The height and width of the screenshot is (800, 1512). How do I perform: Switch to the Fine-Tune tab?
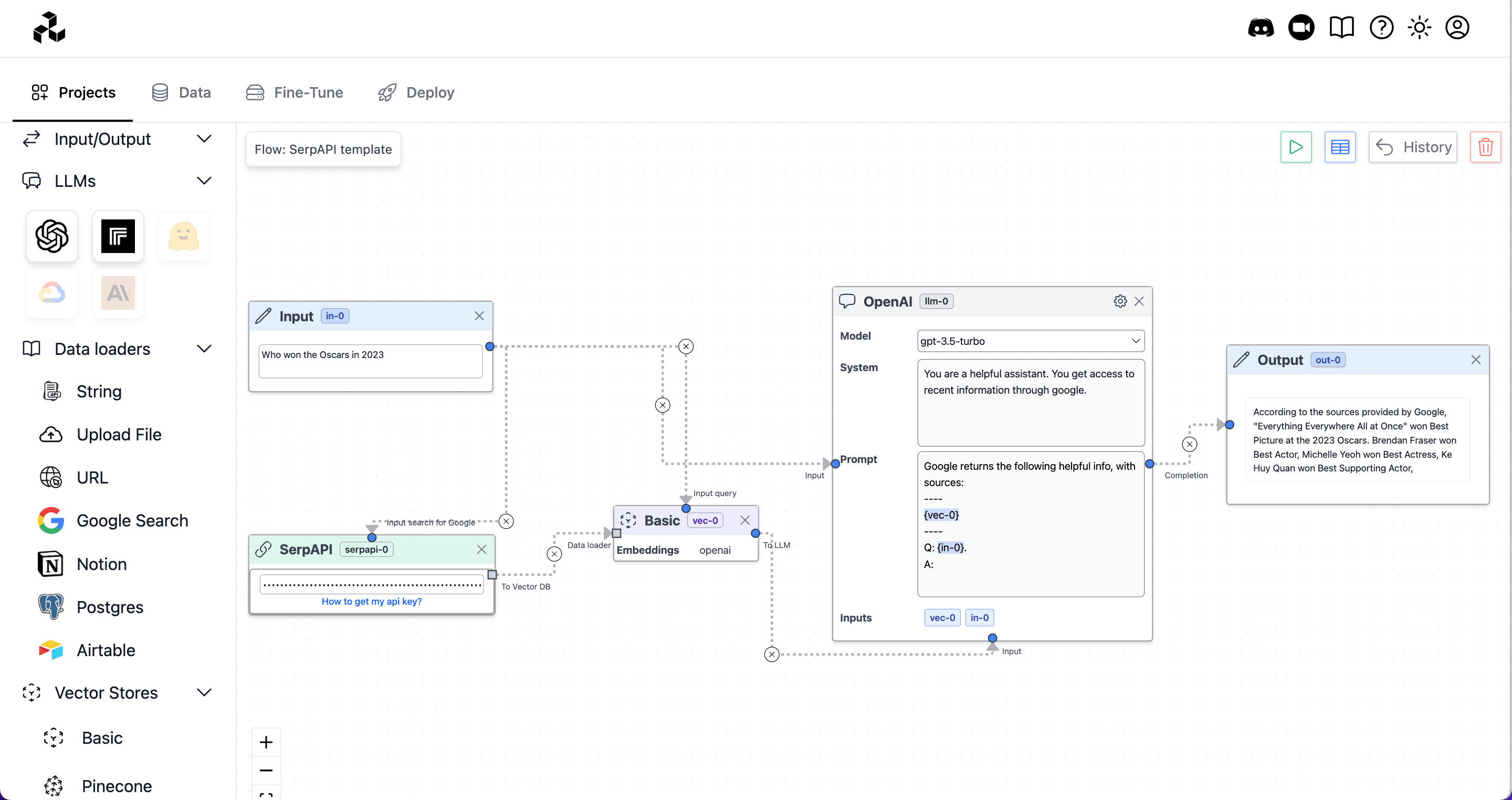click(295, 93)
